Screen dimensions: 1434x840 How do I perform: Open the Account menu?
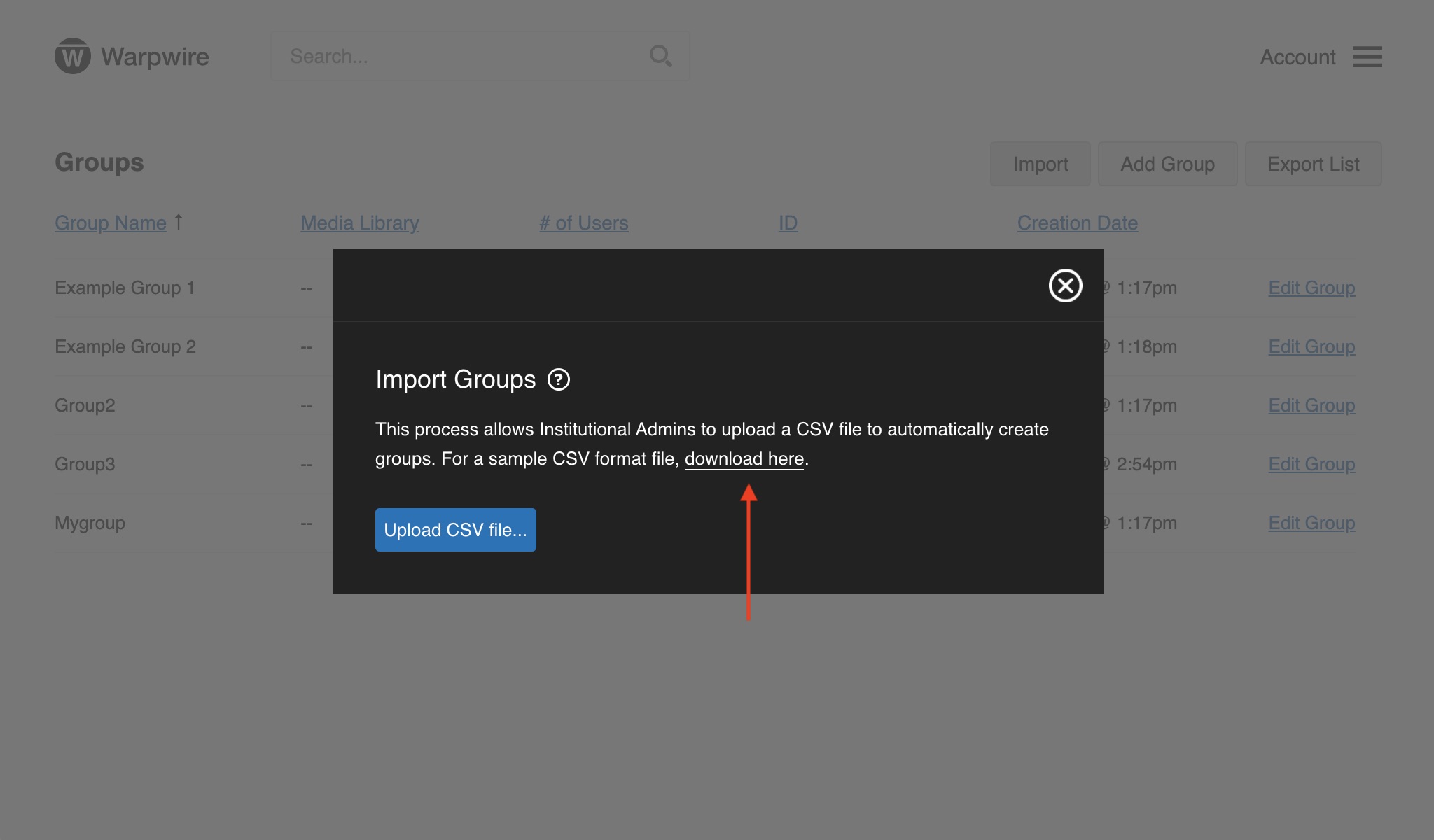point(1297,57)
